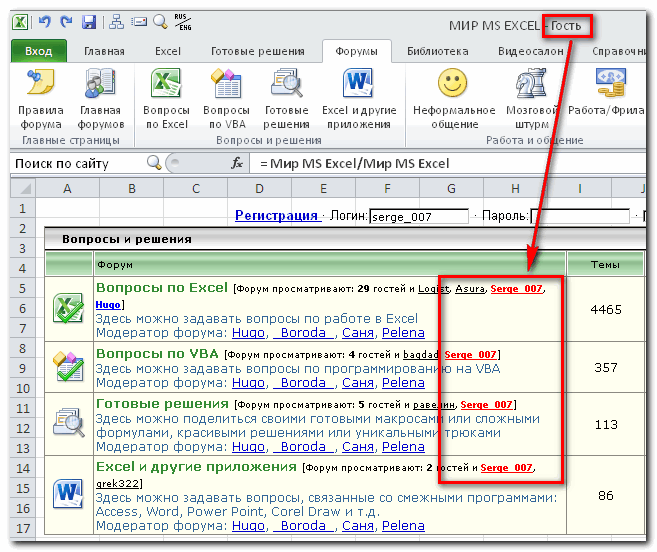The height and width of the screenshot is (552, 657).
Task: Open Главная форумов ribbon icon
Action: click(x=101, y=82)
